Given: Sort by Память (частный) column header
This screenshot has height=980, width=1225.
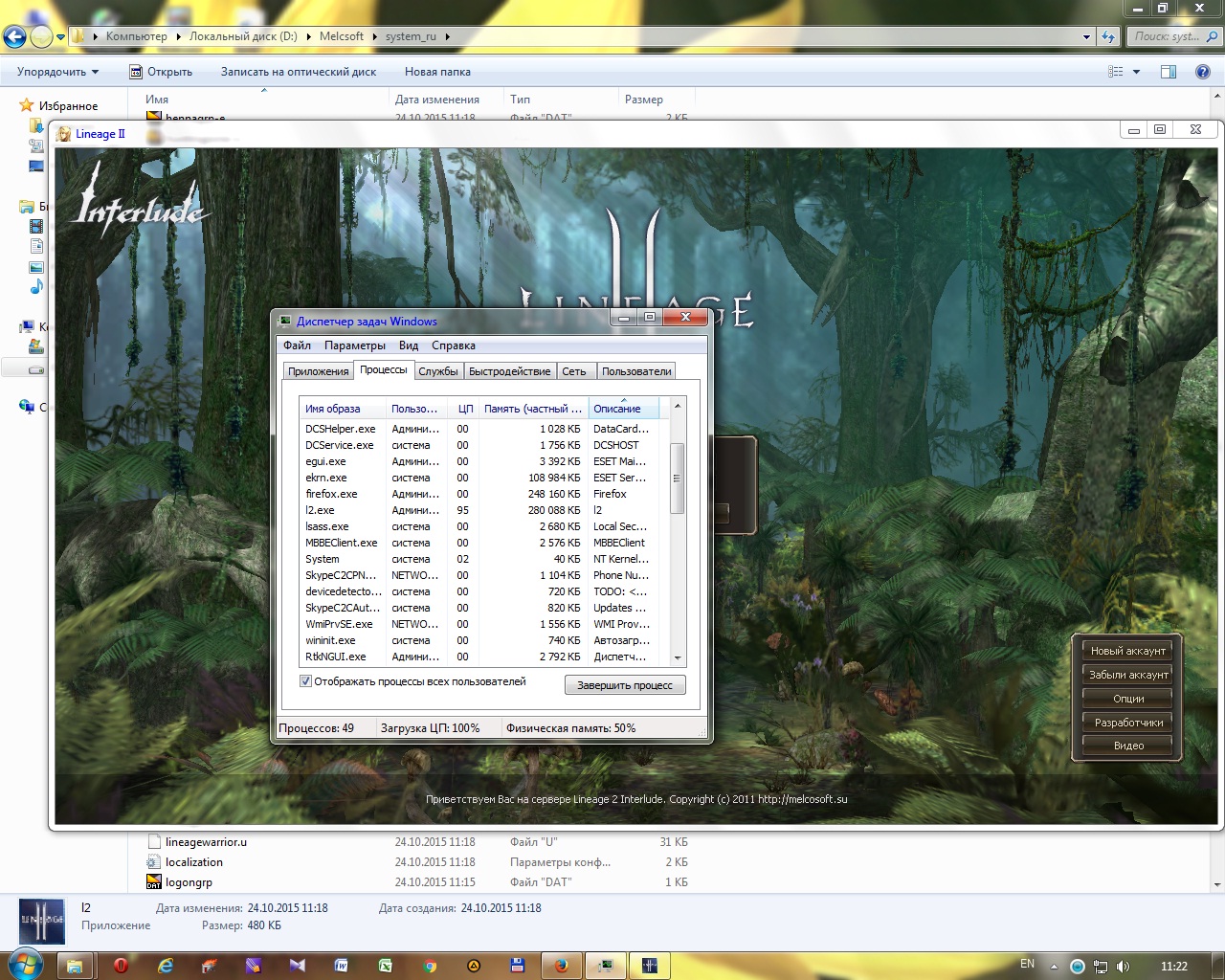Looking at the screenshot, I should [533, 409].
